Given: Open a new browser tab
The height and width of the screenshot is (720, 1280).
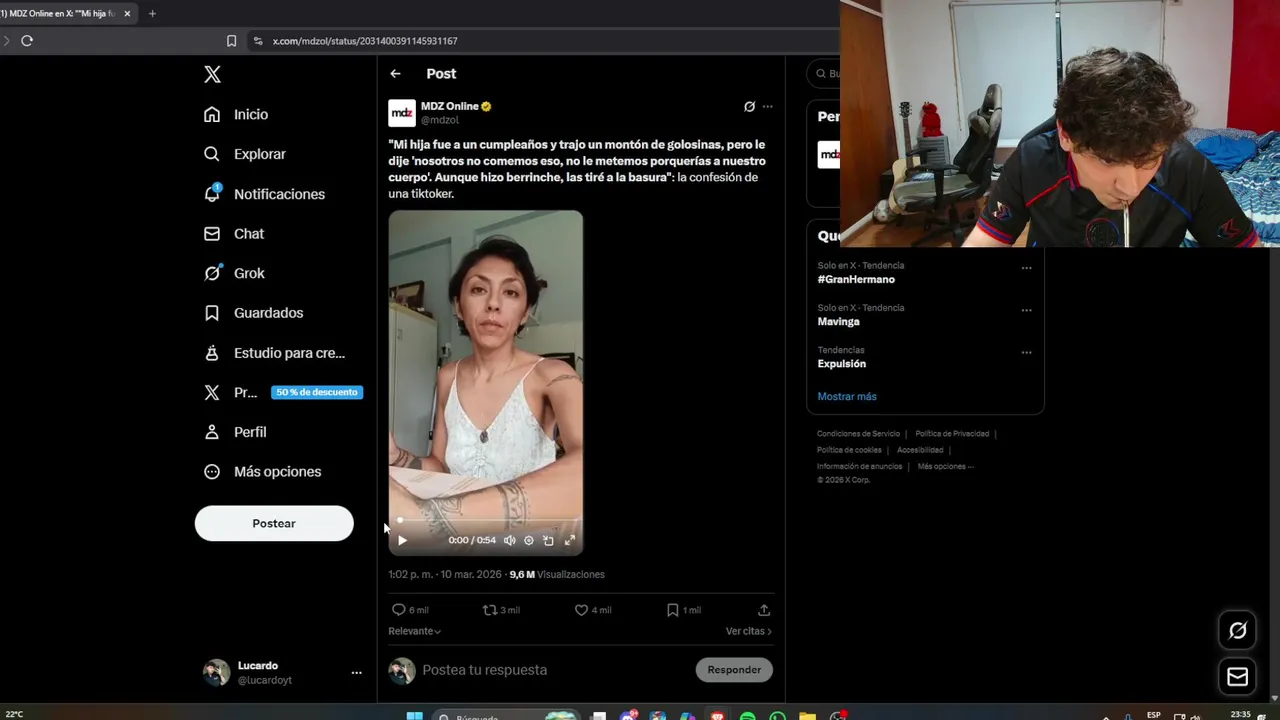Looking at the screenshot, I should point(152,14).
